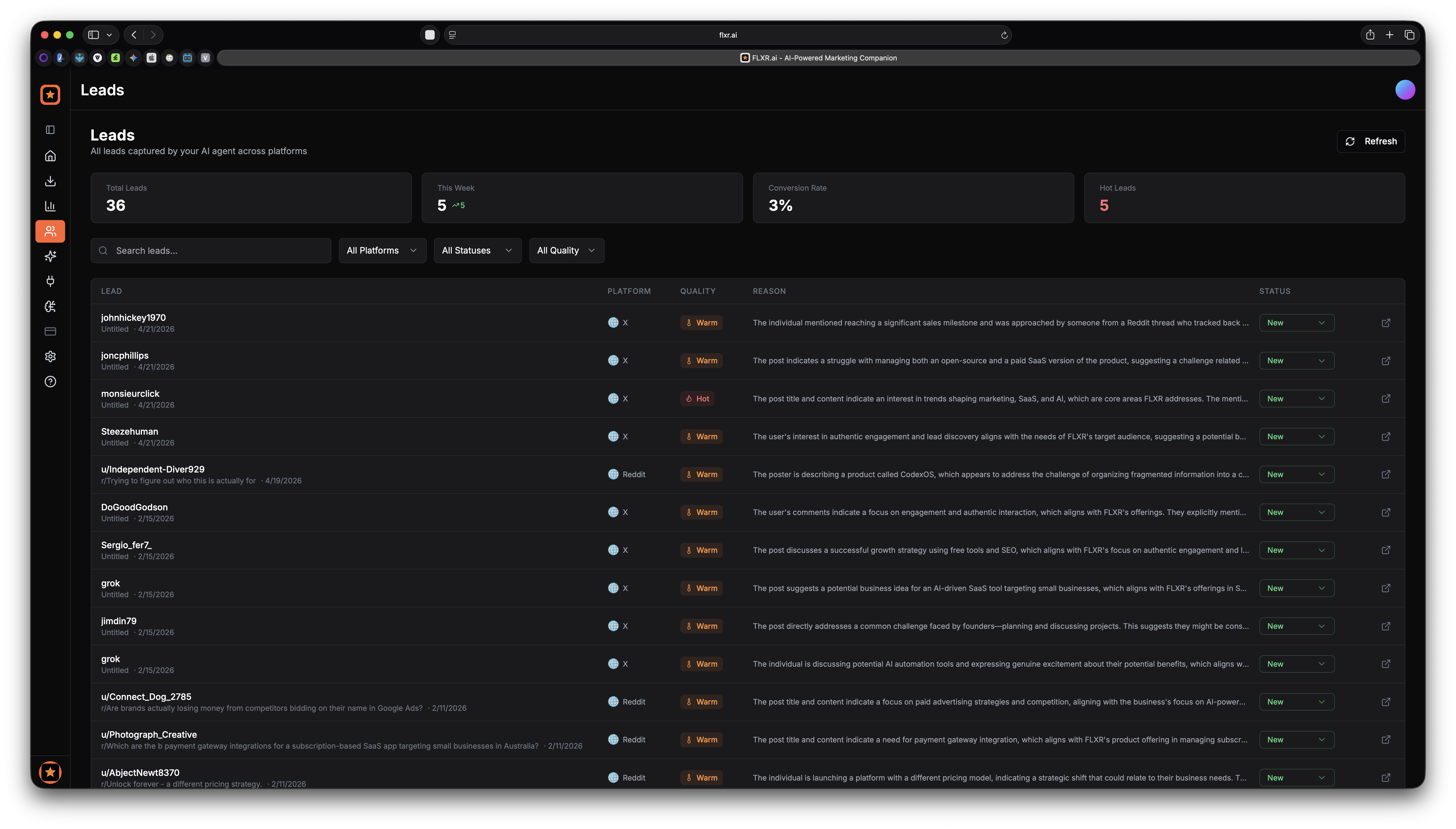Change status dropdown for Sergio_fer7_
Viewport: 1456px width, 829px height.
point(1296,550)
